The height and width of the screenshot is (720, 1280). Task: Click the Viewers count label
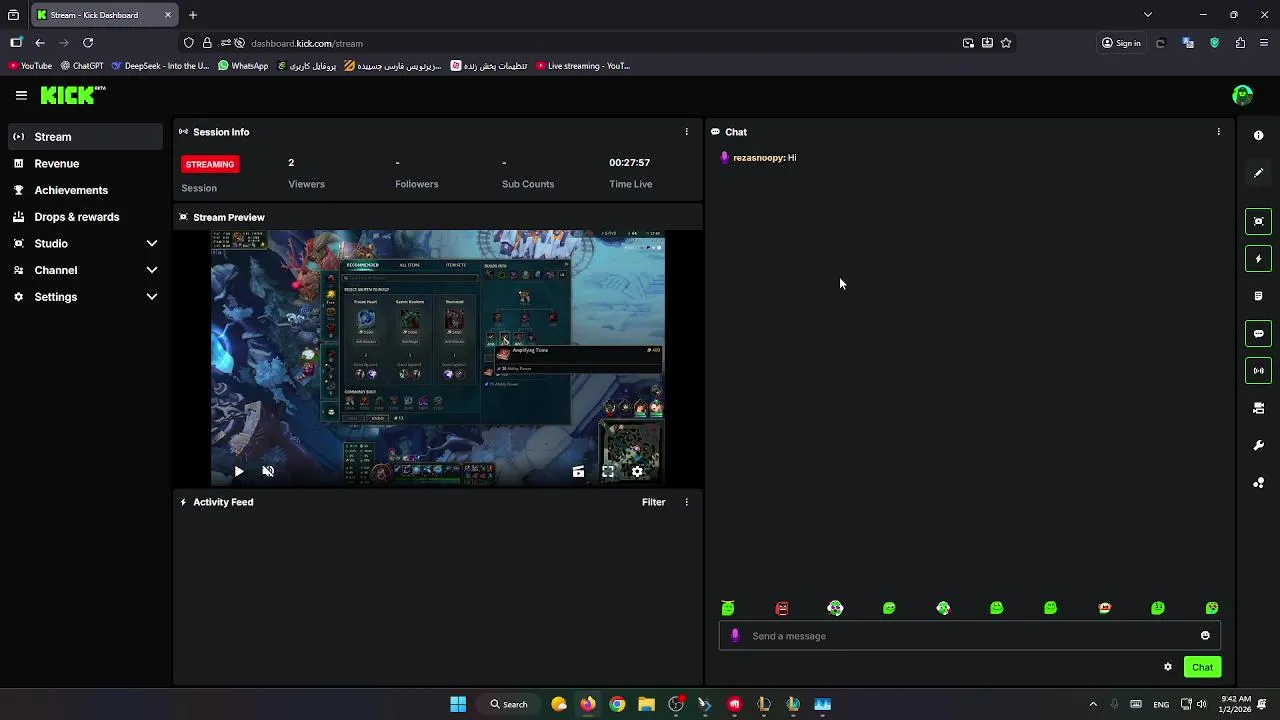306,184
